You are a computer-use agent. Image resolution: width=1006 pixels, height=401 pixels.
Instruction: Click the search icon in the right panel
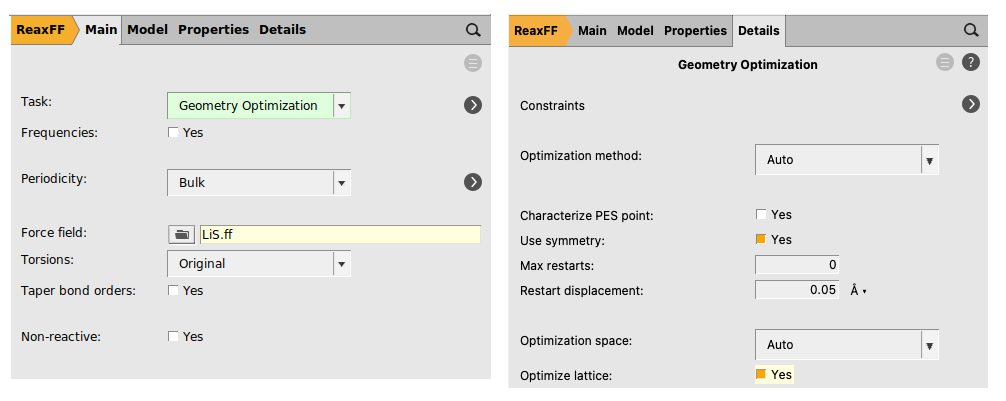[x=971, y=31]
